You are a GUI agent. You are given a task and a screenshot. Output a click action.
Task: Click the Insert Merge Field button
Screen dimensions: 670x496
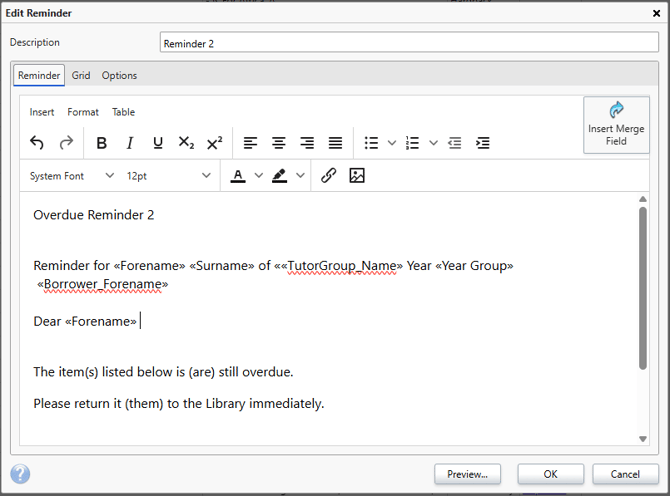(616, 125)
